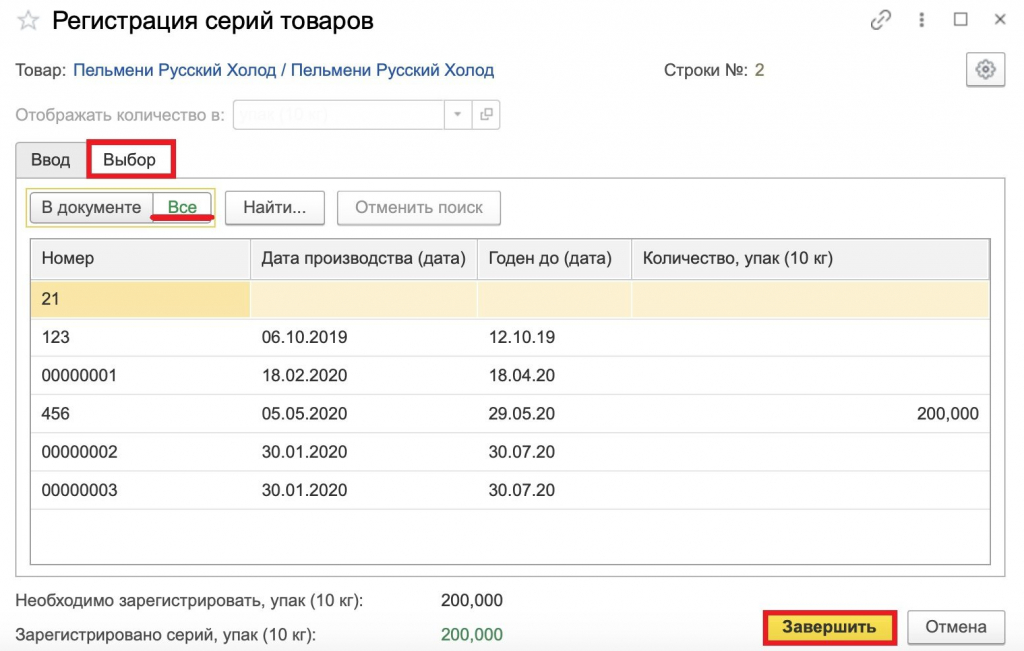The width and height of the screenshot is (1024, 651).
Task: Copy link to this form via chain icon
Action: coord(880,20)
